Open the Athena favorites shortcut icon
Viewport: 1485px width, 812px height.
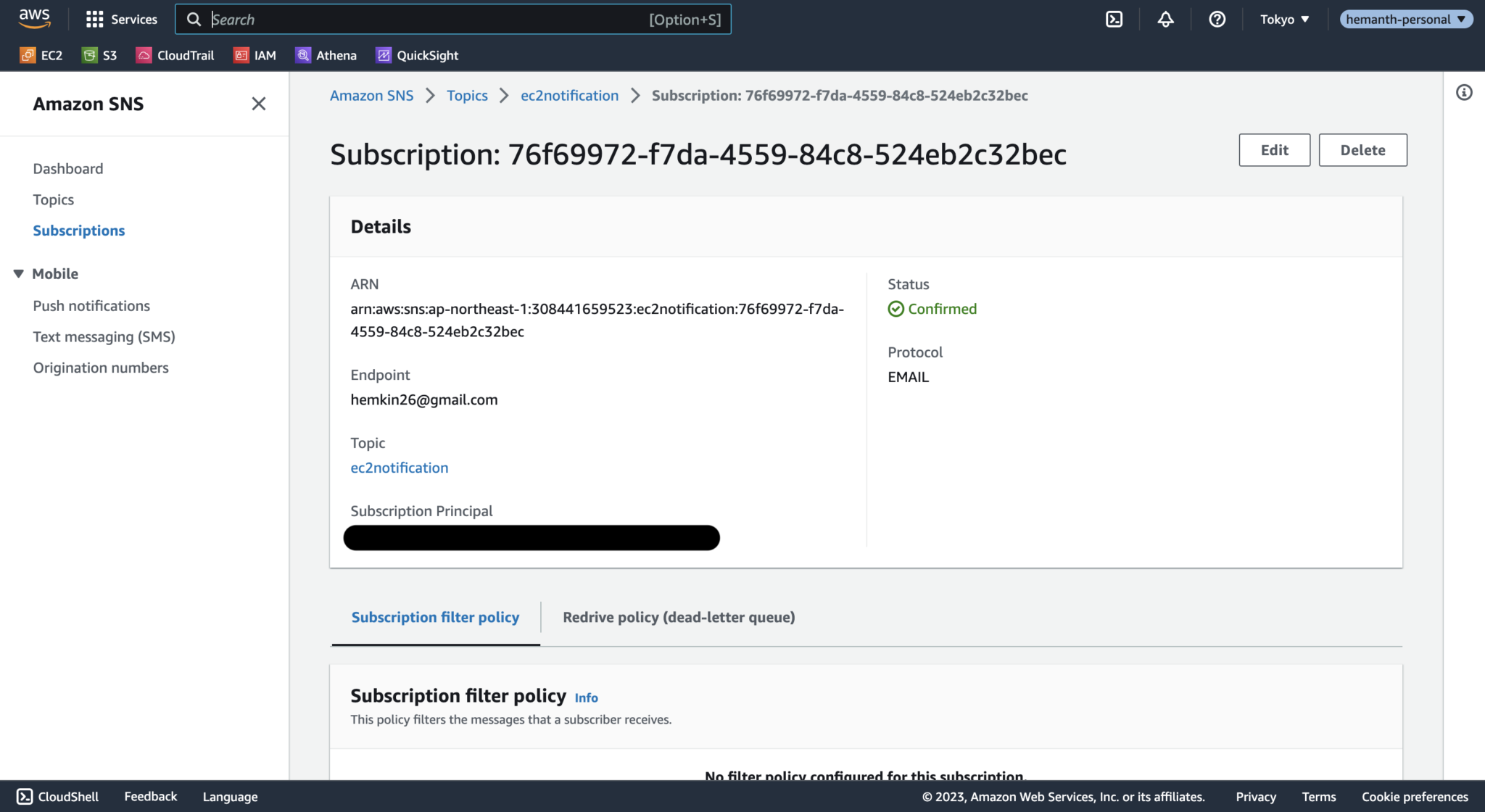303,55
